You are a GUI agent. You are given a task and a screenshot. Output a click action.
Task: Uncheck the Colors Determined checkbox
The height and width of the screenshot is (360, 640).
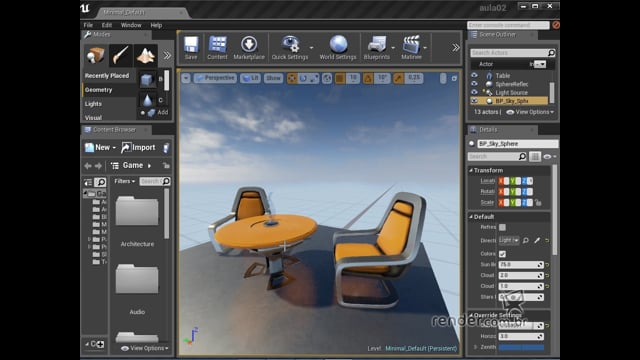click(502, 254)
